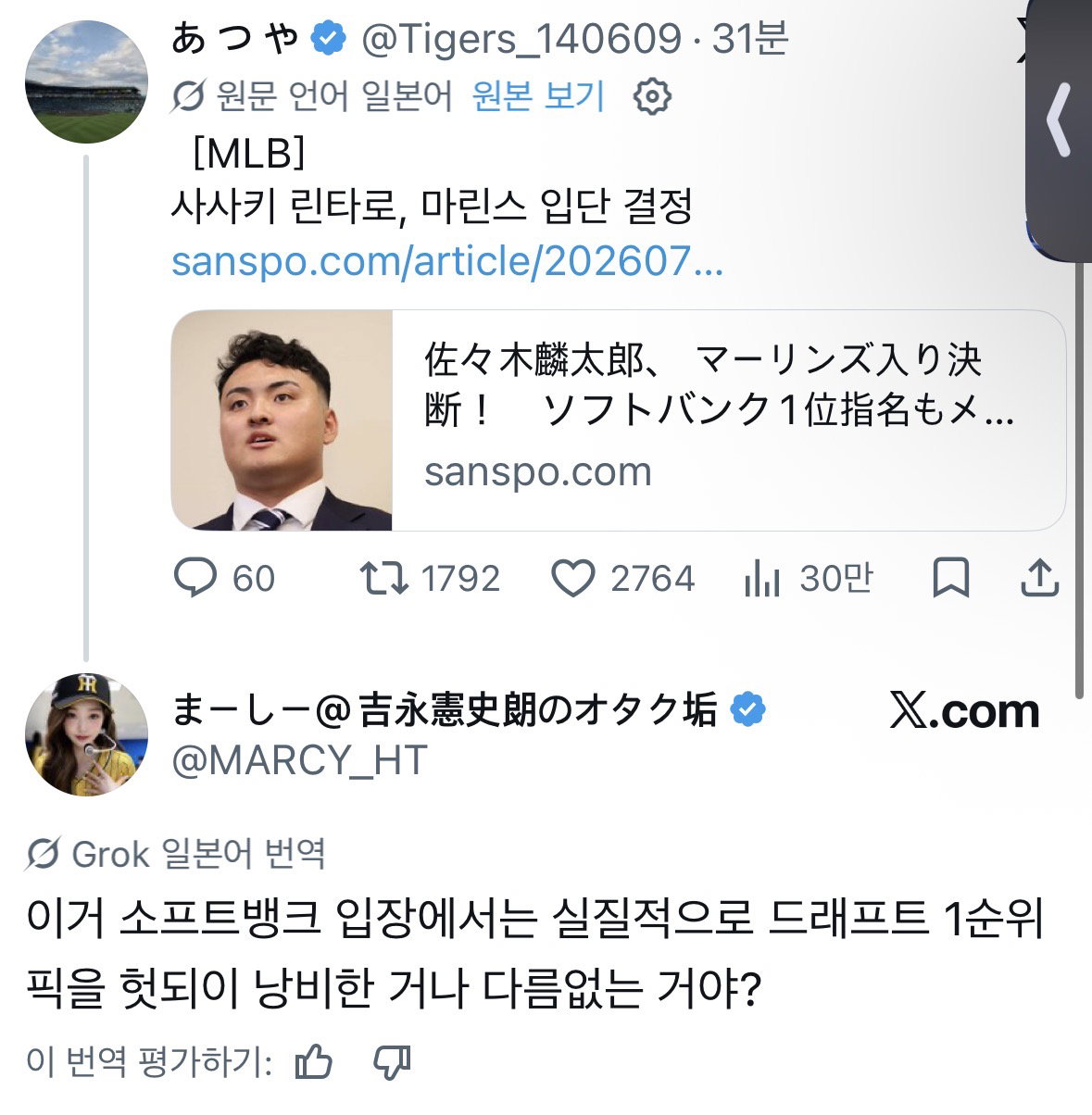Image resolution: width=1092 pixels, height=1115 pixels.
Task: Click the @MARCY_HT username handle
Action: [x=300, y=760]
